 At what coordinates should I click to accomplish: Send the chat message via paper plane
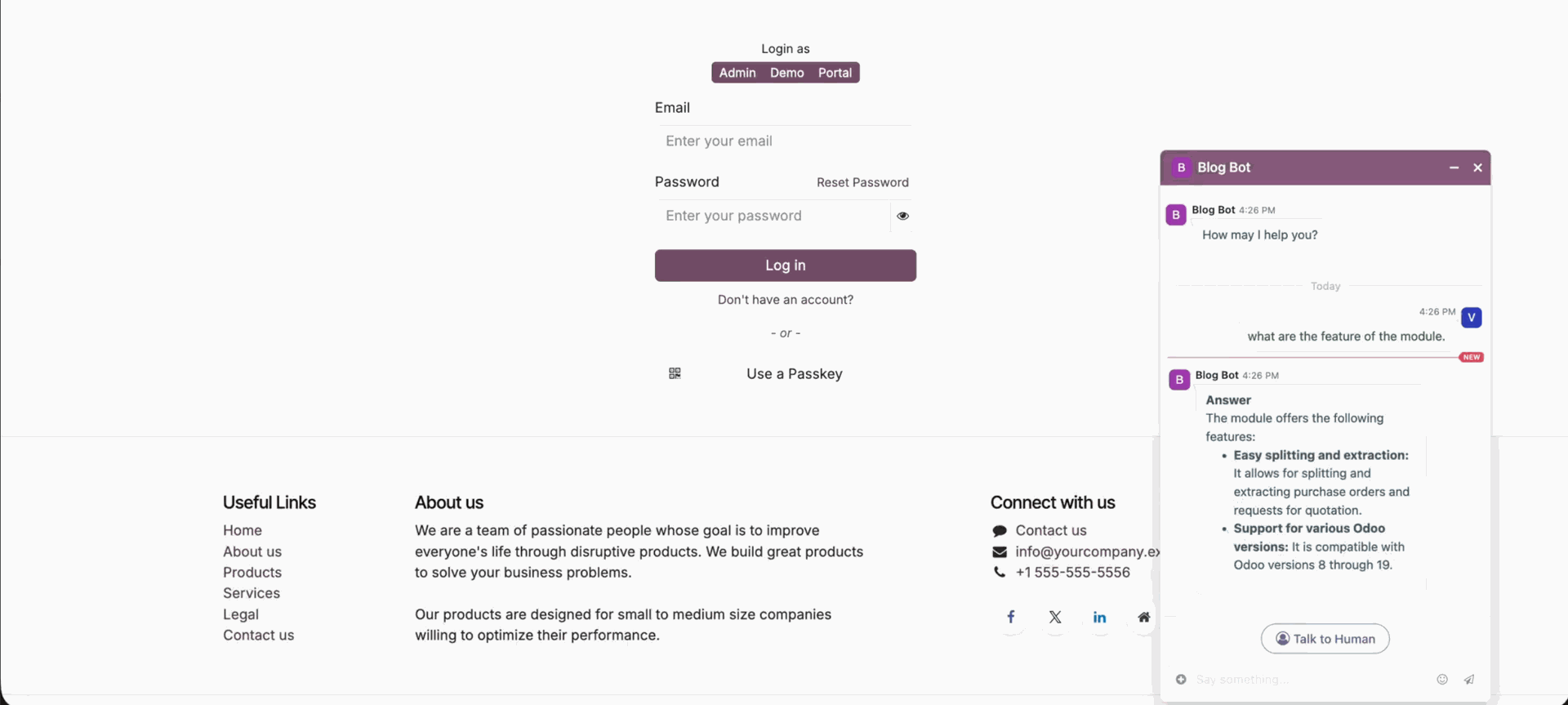(x=1469, y=679)
